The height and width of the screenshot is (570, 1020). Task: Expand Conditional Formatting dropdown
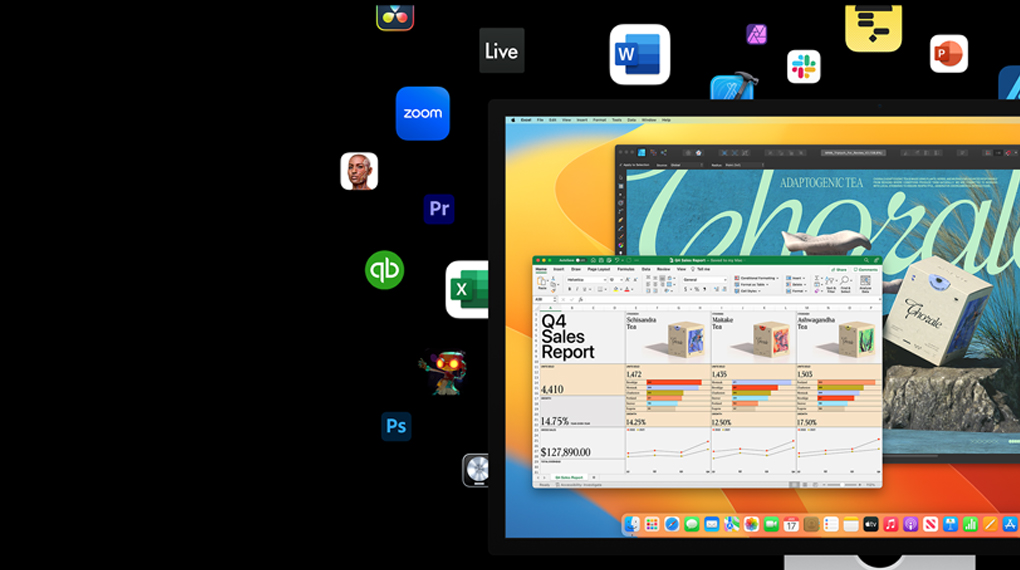pyautogui.click(x=757, y=278)
